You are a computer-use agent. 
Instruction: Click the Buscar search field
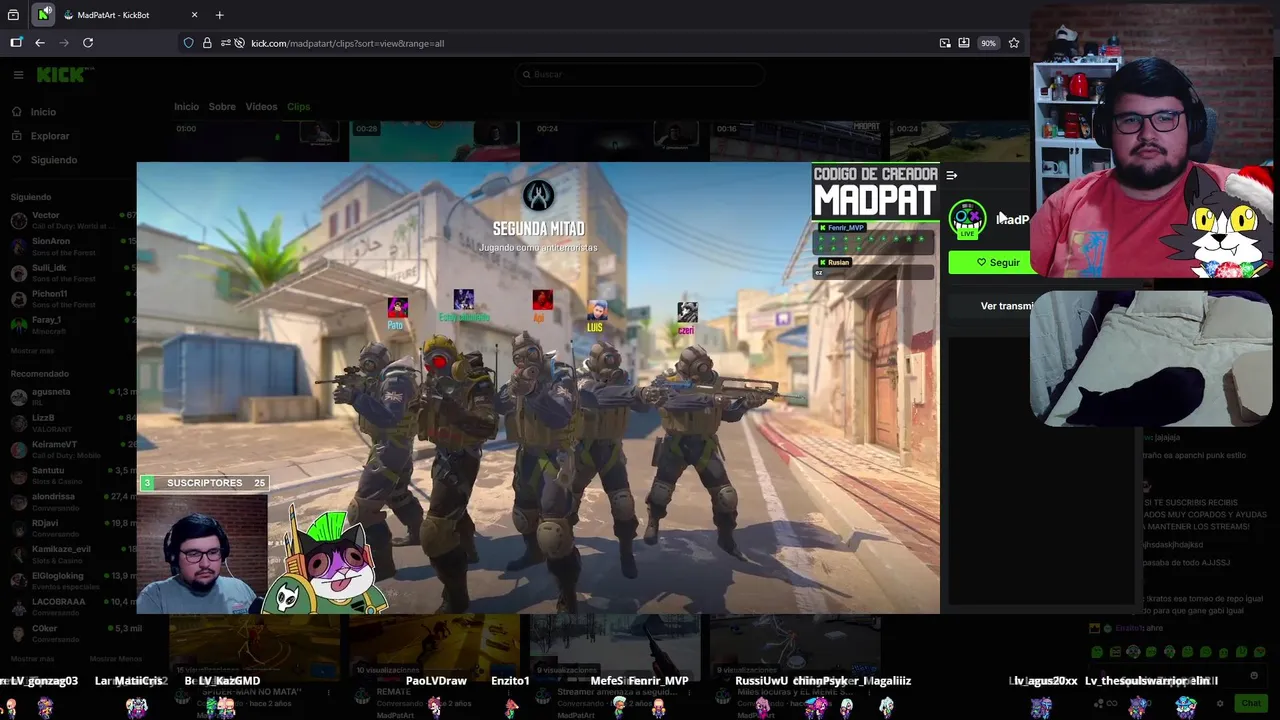coord(640,75)
